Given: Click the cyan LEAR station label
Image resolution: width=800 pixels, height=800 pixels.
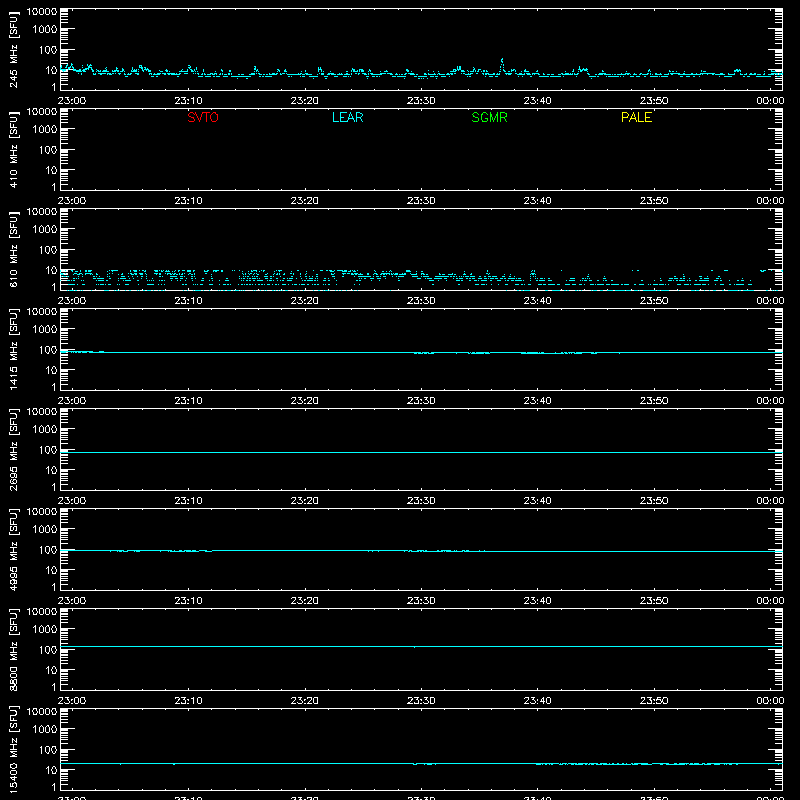Looking at the screenshot, I should pos(347,117).
